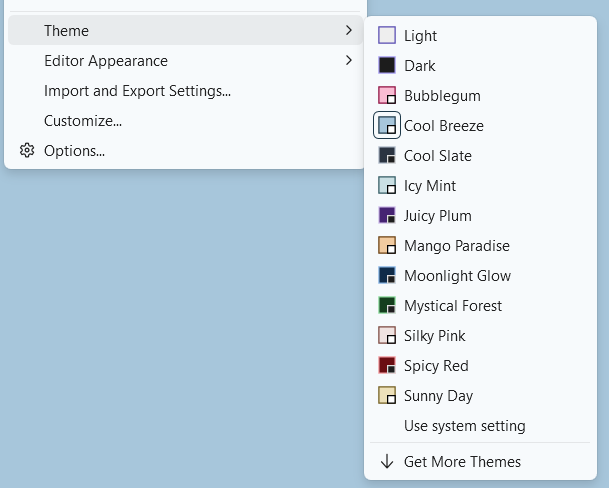Click the Dark theme swatch icon

tap(387, 66)
